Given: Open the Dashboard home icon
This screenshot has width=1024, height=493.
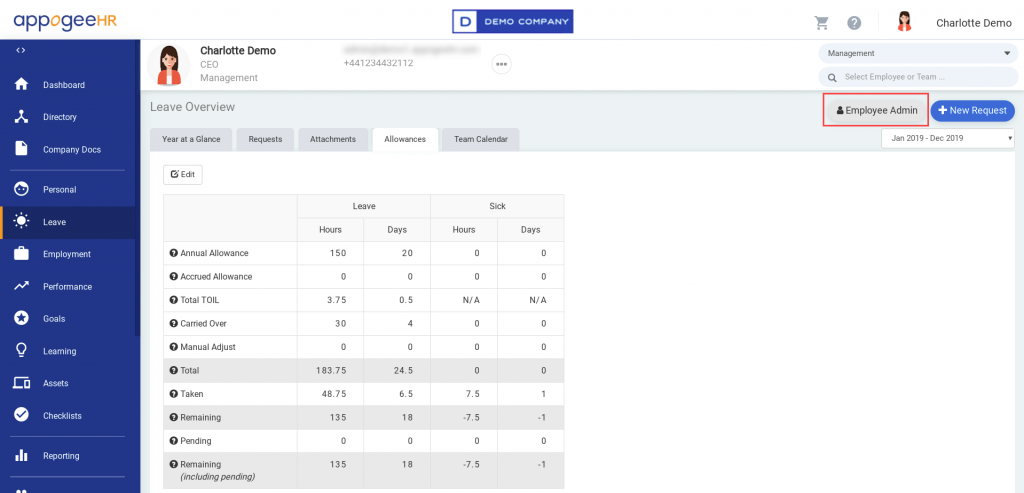Looking at the screenshot, I should point(21,85).
